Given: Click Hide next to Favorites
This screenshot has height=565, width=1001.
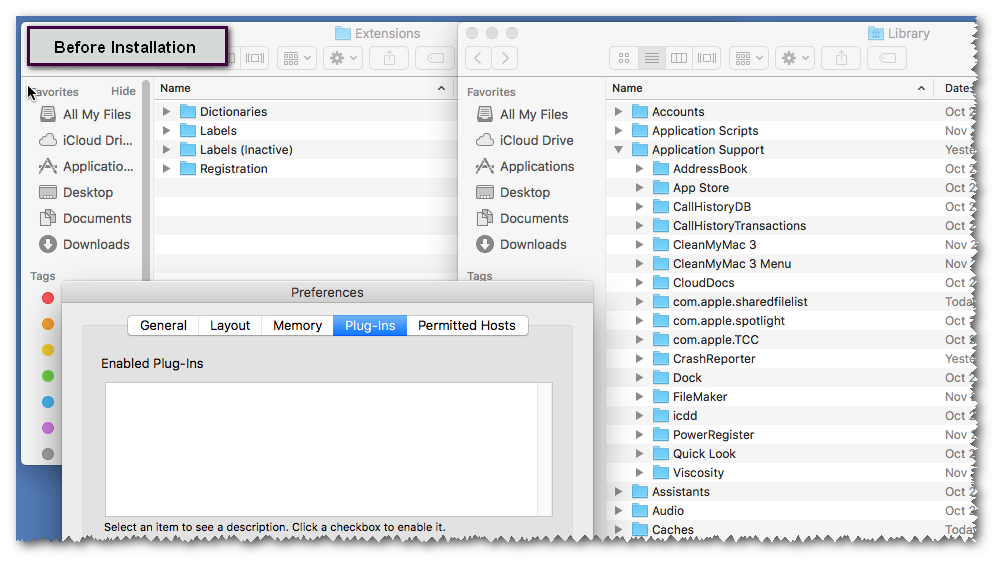Looking at the screenshot, I should pos(123,91).
